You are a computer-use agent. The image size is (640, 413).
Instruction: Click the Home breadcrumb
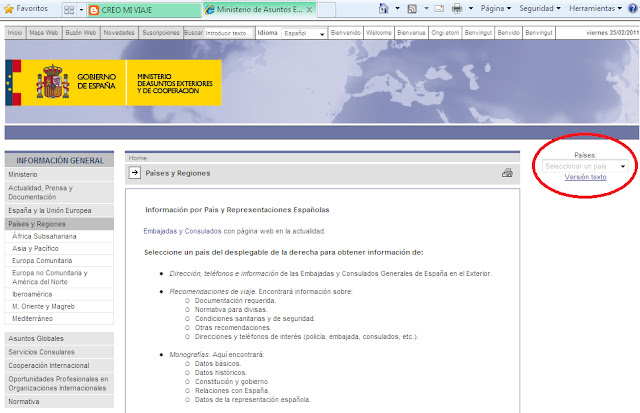[138, 158]
